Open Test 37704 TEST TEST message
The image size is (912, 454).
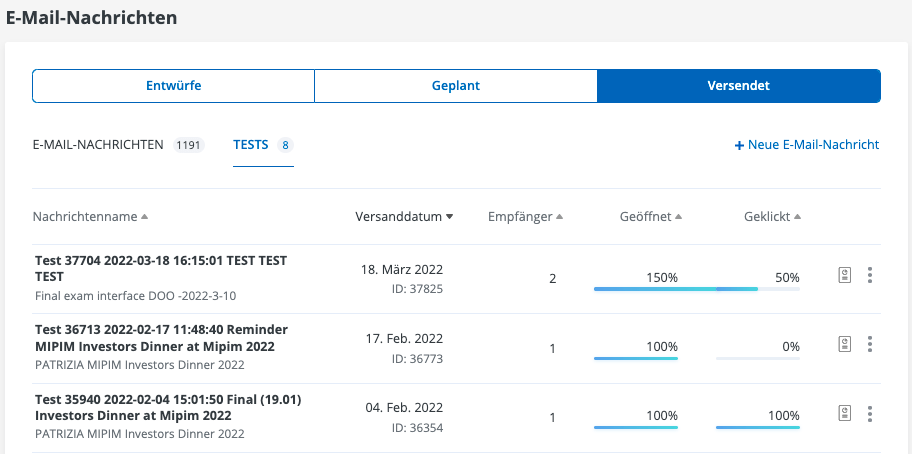point(160,268)
